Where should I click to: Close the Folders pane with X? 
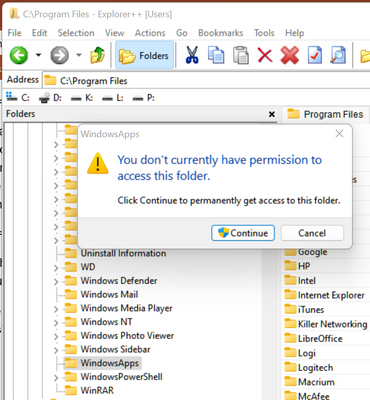(272, 114)
